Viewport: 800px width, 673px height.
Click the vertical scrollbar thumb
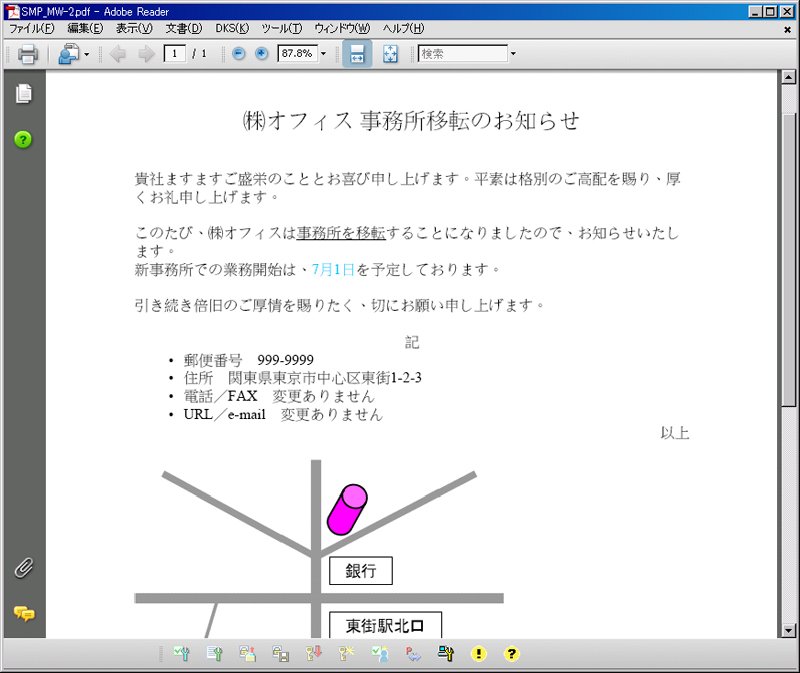pyautogui.click(x=788, y=260)
